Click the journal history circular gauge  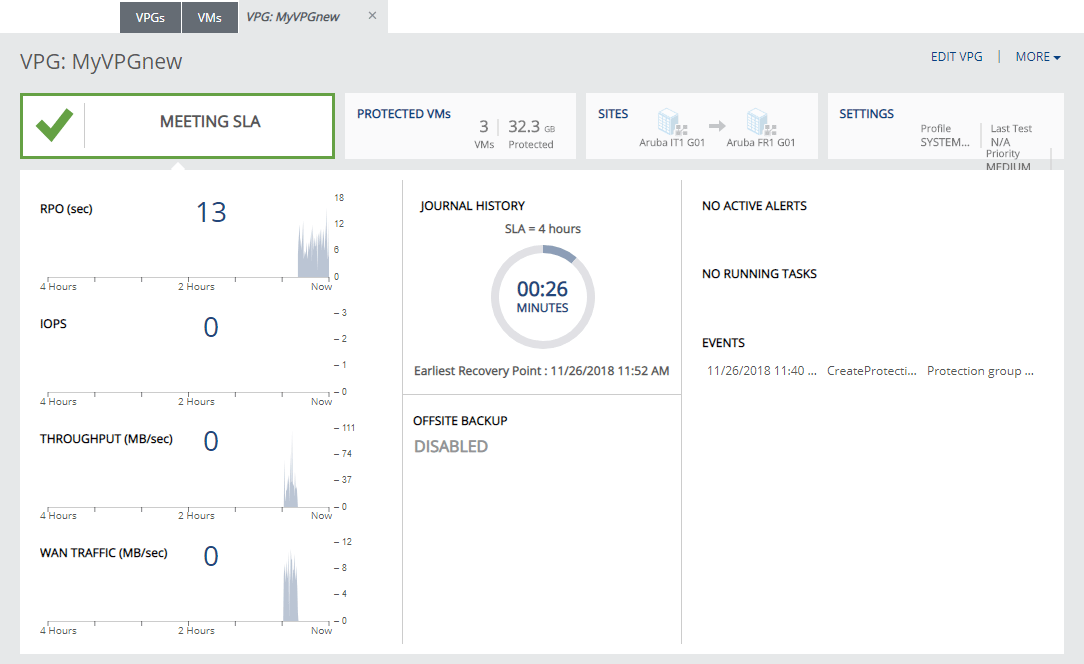pyautogui.click(x=543, y=297)
